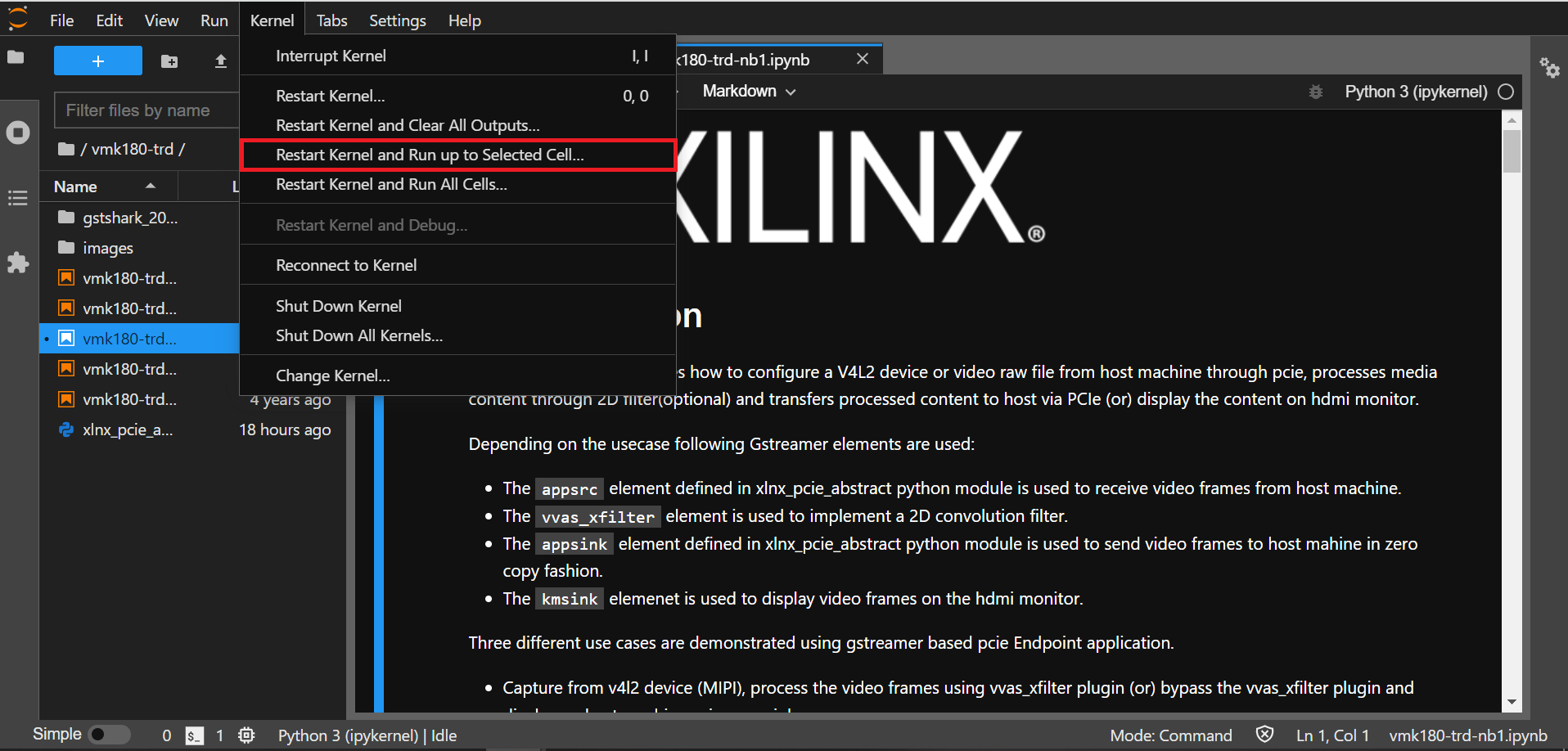Open the Help menu
1568x751 pixels.
pyautogui.click(x=464, y=20)
